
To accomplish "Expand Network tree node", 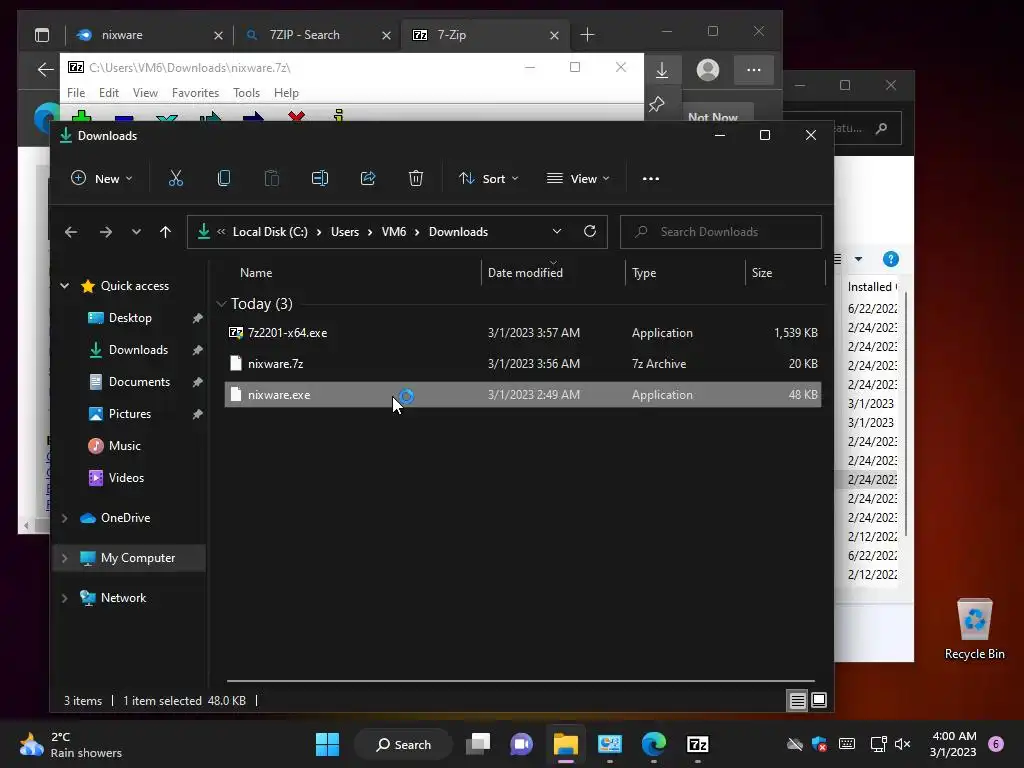I will click(65, 598).
